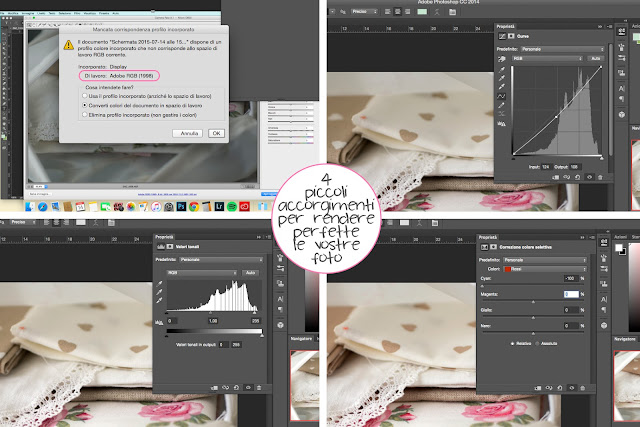Select the Assoluto radio button
This screenshot has width=640, height=427.
537,344
